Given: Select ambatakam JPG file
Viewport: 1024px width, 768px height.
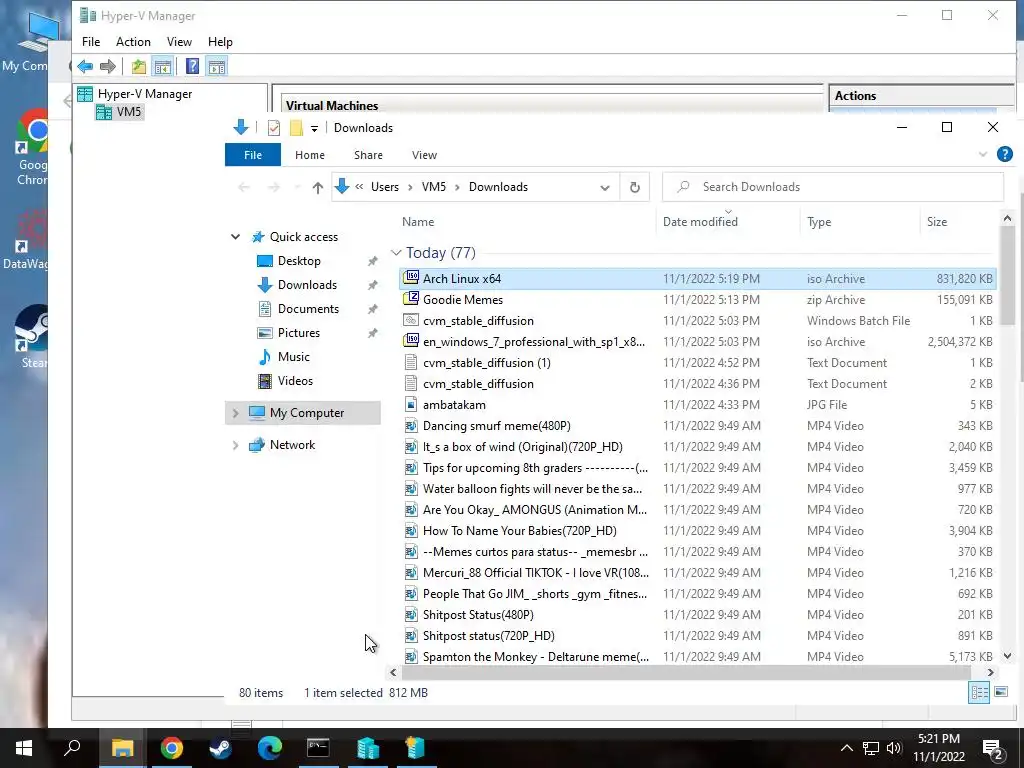Looking at the screenshot, I should point(697,405).
